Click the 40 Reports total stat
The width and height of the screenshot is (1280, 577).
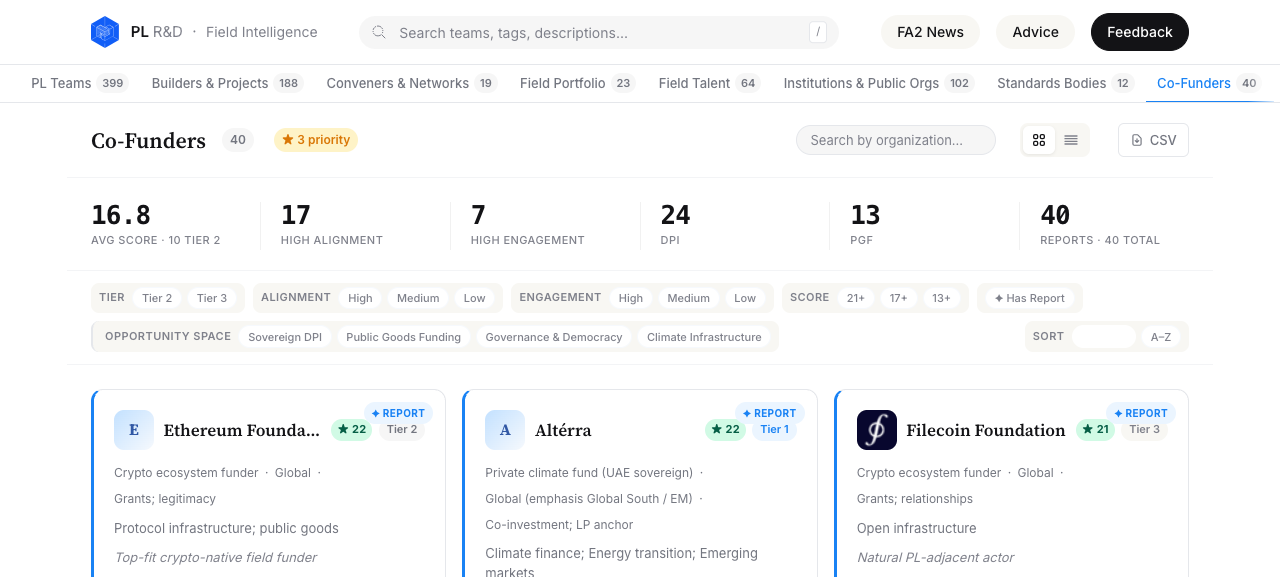click(1100, 224)
